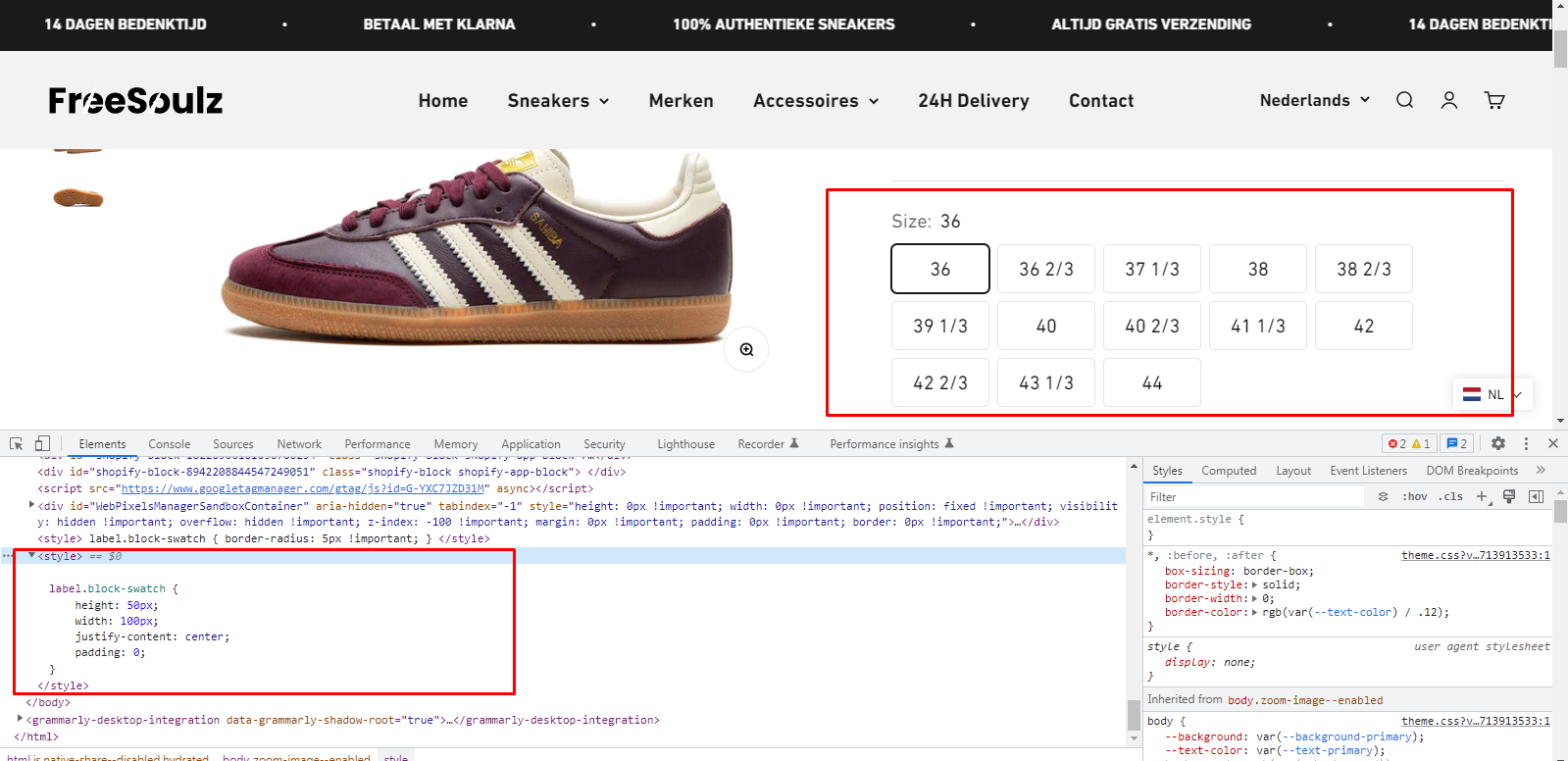
Task: Expand the Accessoires menu dropdown
Action: 816,100
